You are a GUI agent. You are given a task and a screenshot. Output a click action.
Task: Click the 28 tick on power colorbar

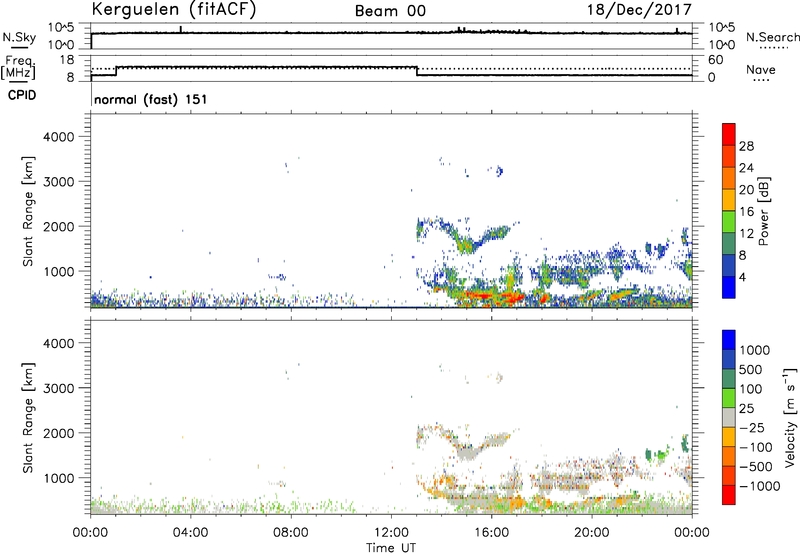[746, 146]
